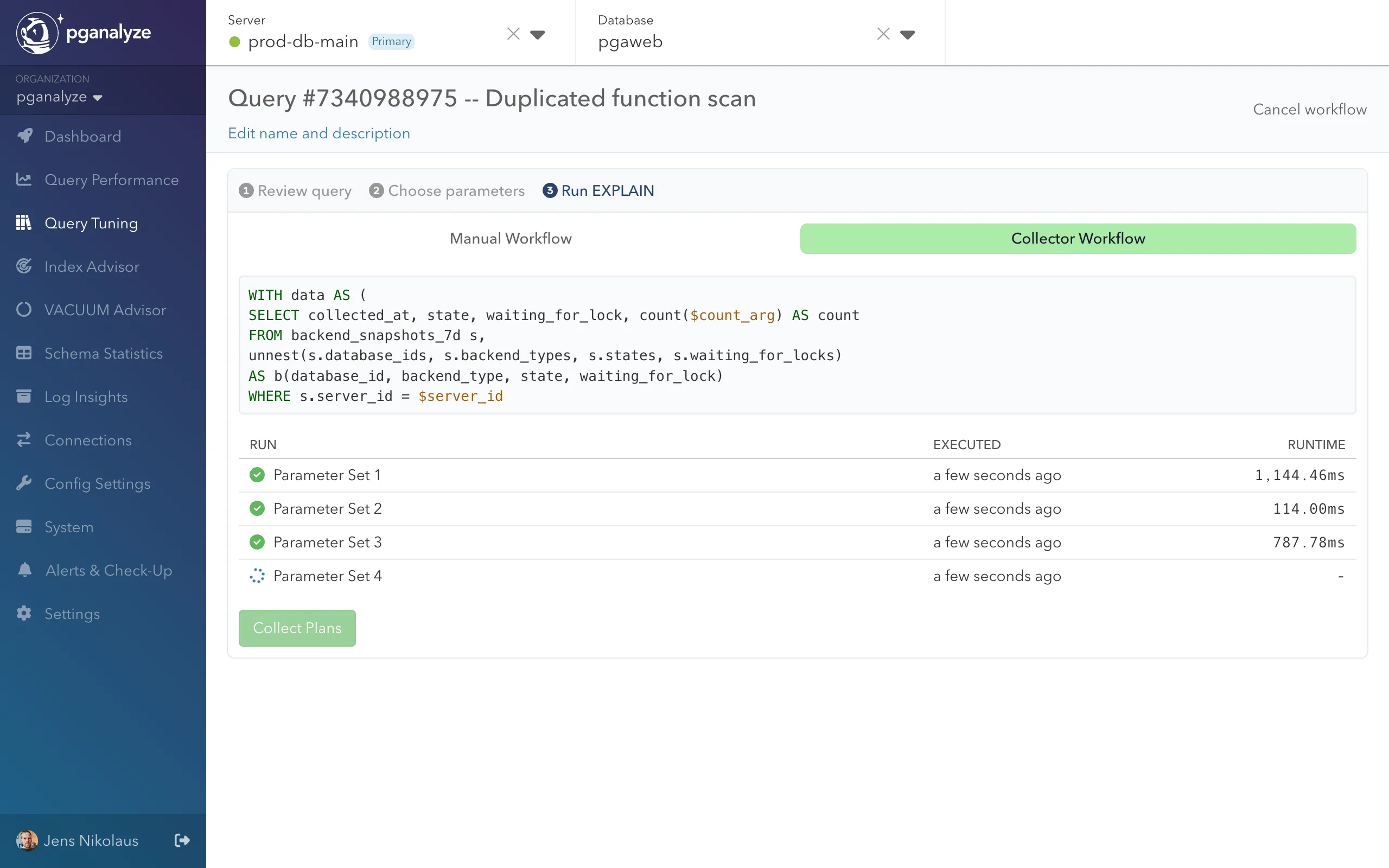This screenshot has width=1389, height=868.
Task: Open Connections in the sidebar
Action: (x=103, y=441)
